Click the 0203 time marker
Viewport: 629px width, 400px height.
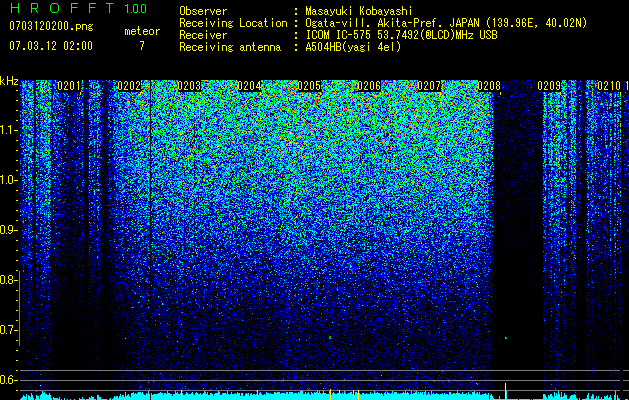coord(189,86)
